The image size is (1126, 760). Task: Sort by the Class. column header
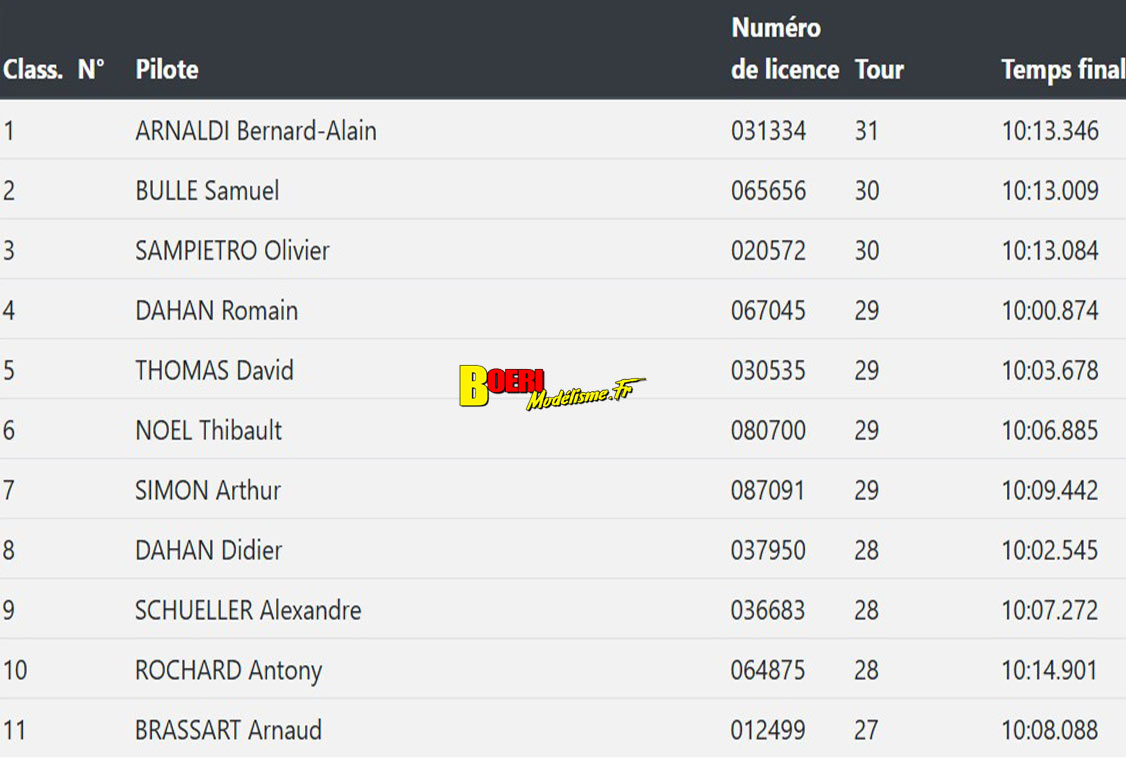33,70
